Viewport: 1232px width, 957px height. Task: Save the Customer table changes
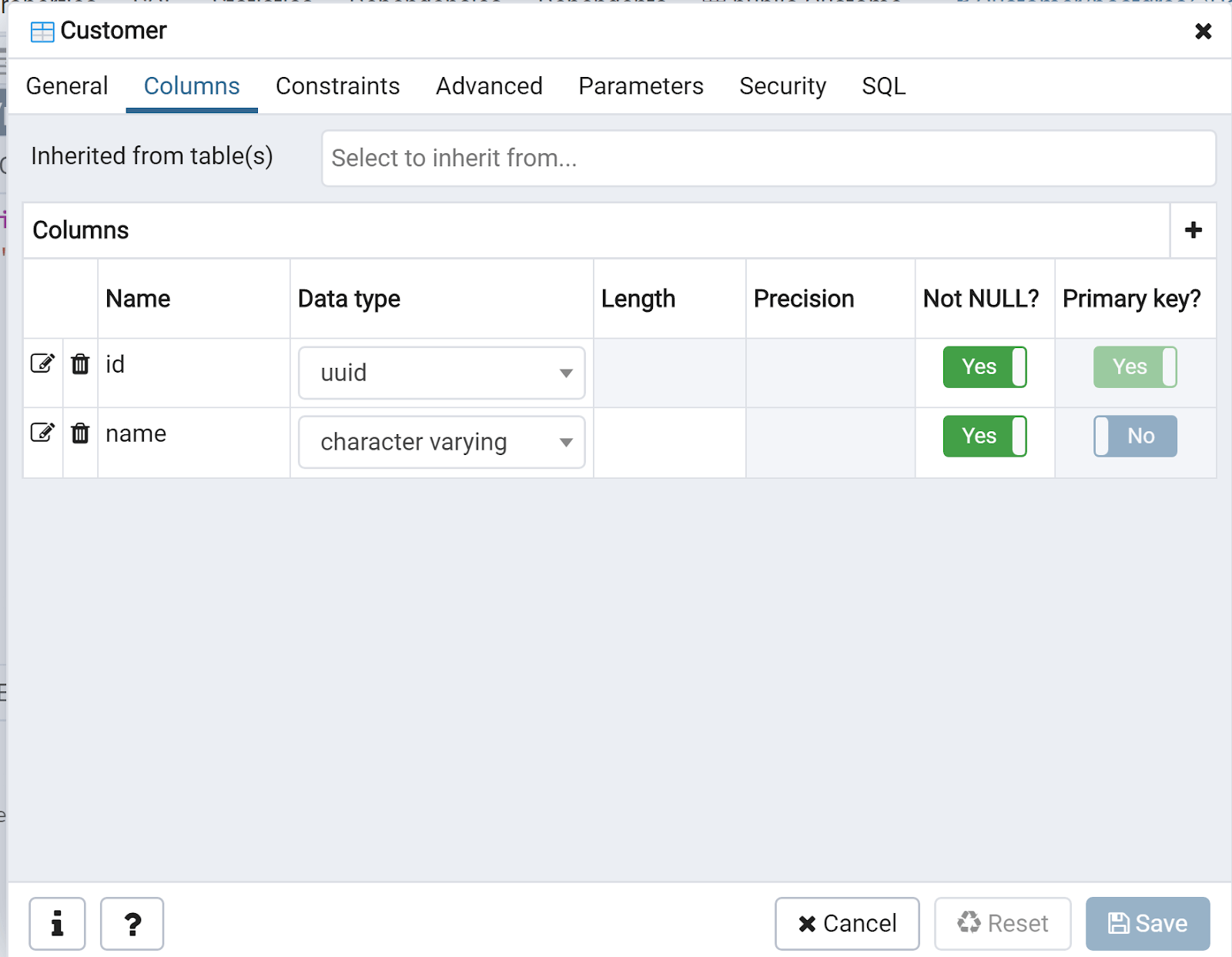1147,923
